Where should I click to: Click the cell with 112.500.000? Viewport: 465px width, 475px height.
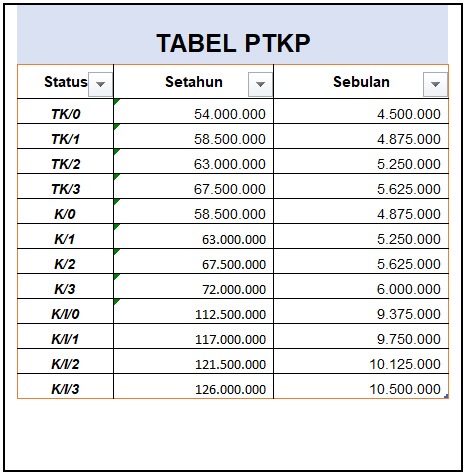click(193, 311)
